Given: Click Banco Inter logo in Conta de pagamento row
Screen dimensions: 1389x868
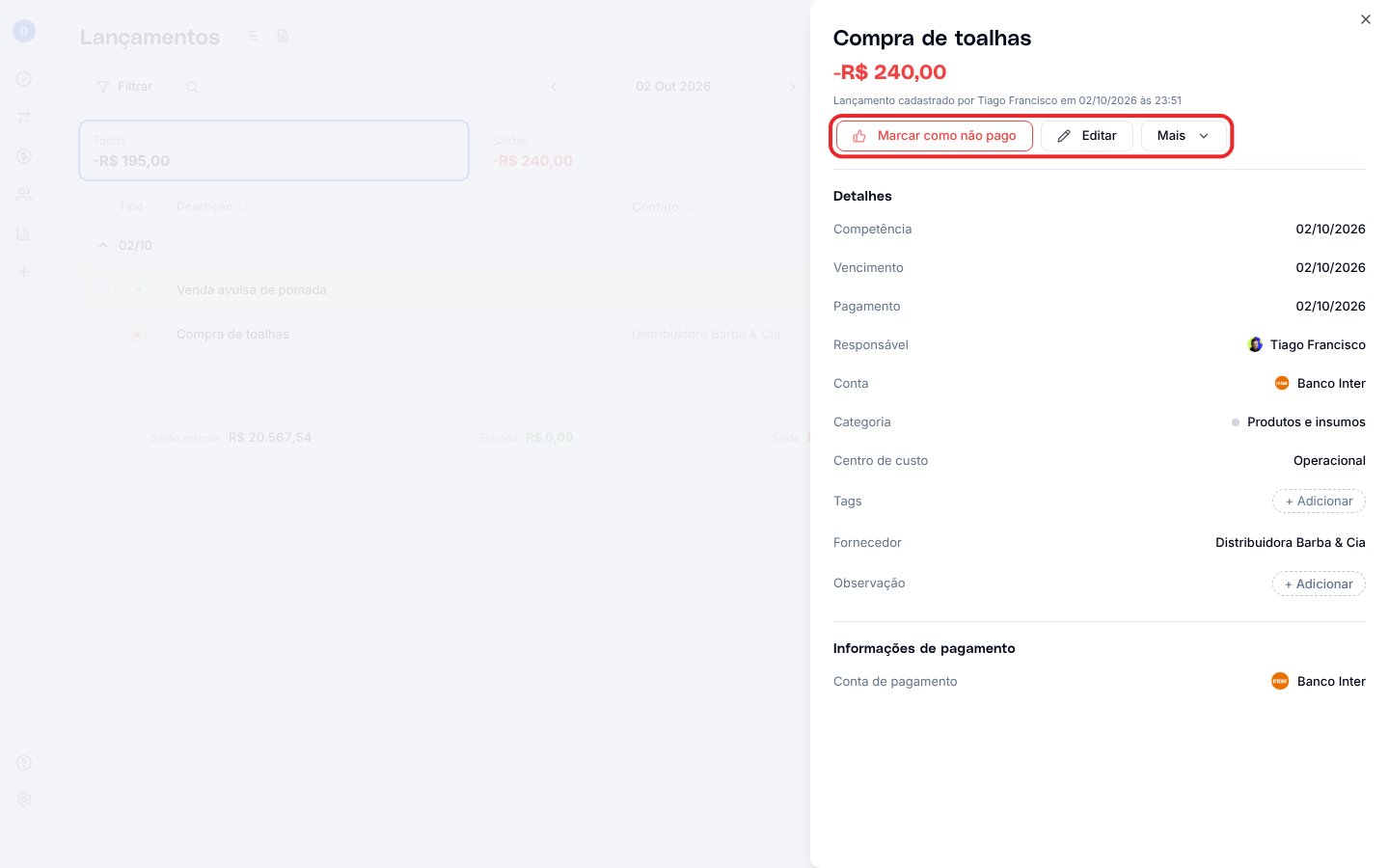Looking at the screenshot, I should pos(1280,681).
